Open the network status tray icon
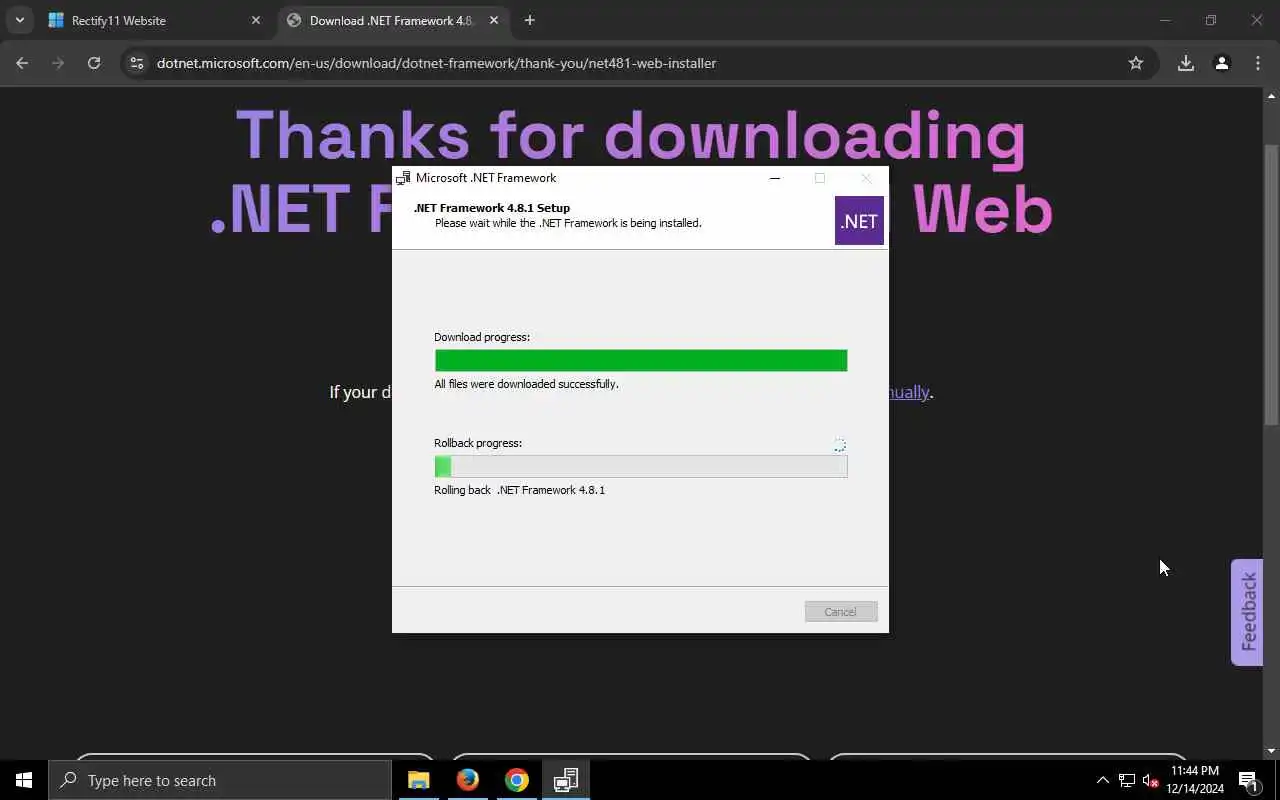This screenshot has height=800, width=1280. point(1127,780)
